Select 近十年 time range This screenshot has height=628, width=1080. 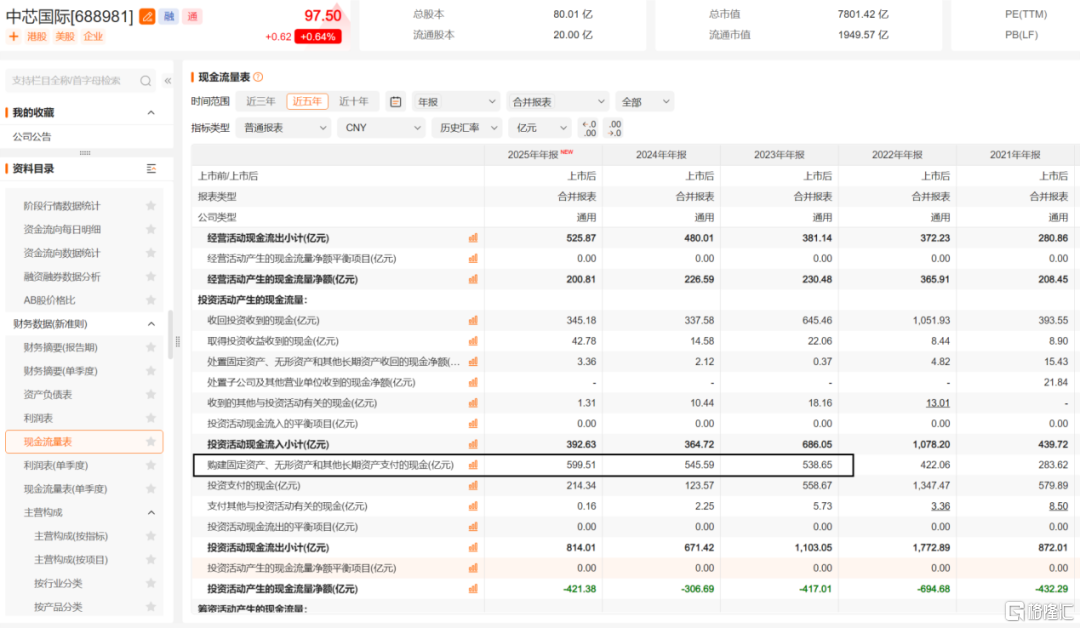[353, 102]
